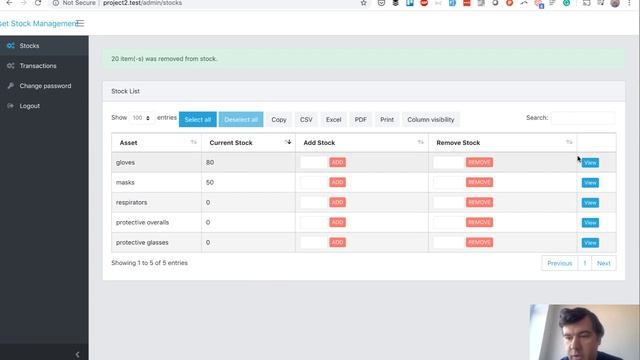Select the masks asset cell
Screen dimensions: 640x360
(x=156, y=182)
